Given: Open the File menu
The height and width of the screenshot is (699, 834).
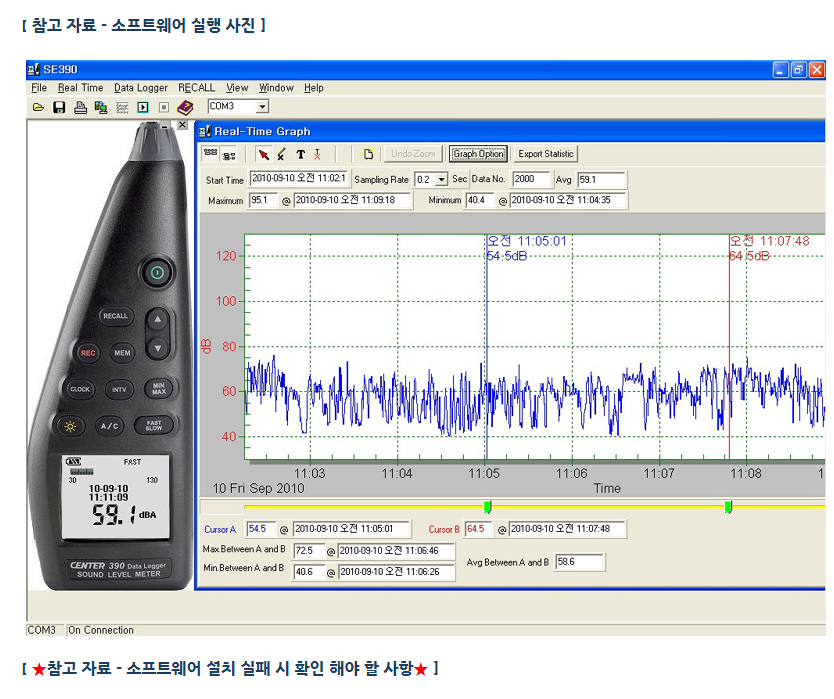Looking at the screenshot, I should [x=39, y=88].
